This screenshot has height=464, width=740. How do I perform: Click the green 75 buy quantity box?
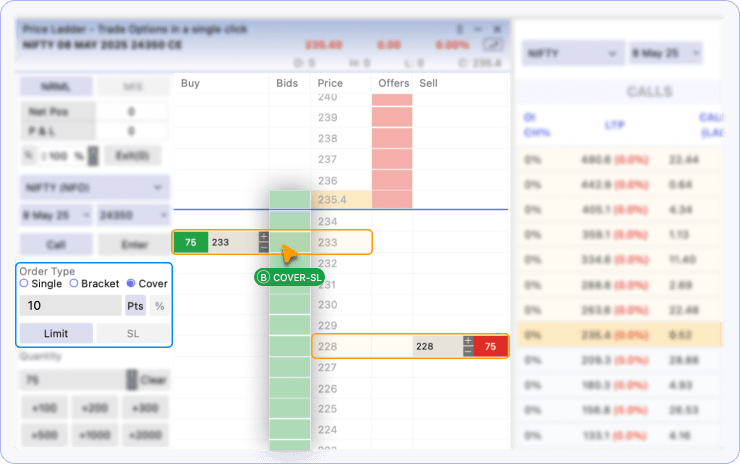click(190, 242)
